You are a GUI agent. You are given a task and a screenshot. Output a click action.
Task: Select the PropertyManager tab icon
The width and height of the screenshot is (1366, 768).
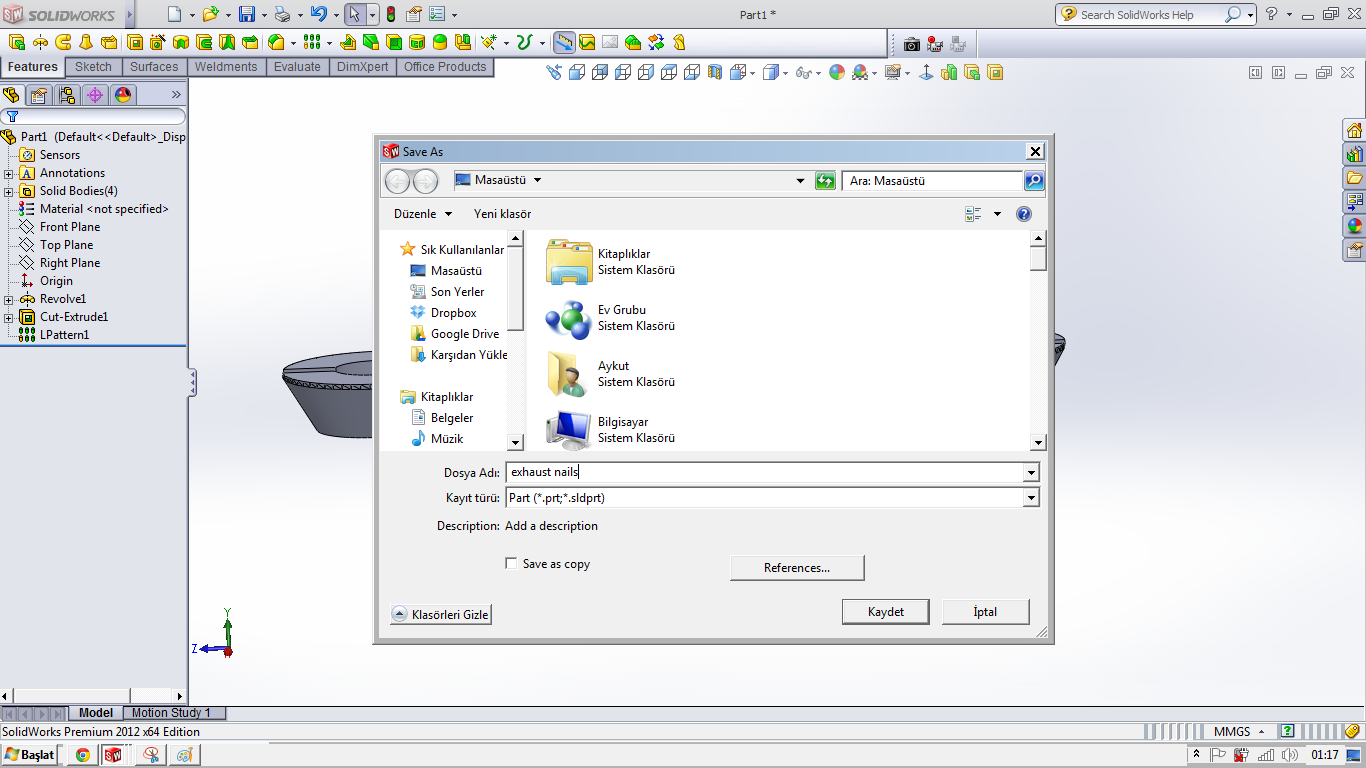pos(39,95)
